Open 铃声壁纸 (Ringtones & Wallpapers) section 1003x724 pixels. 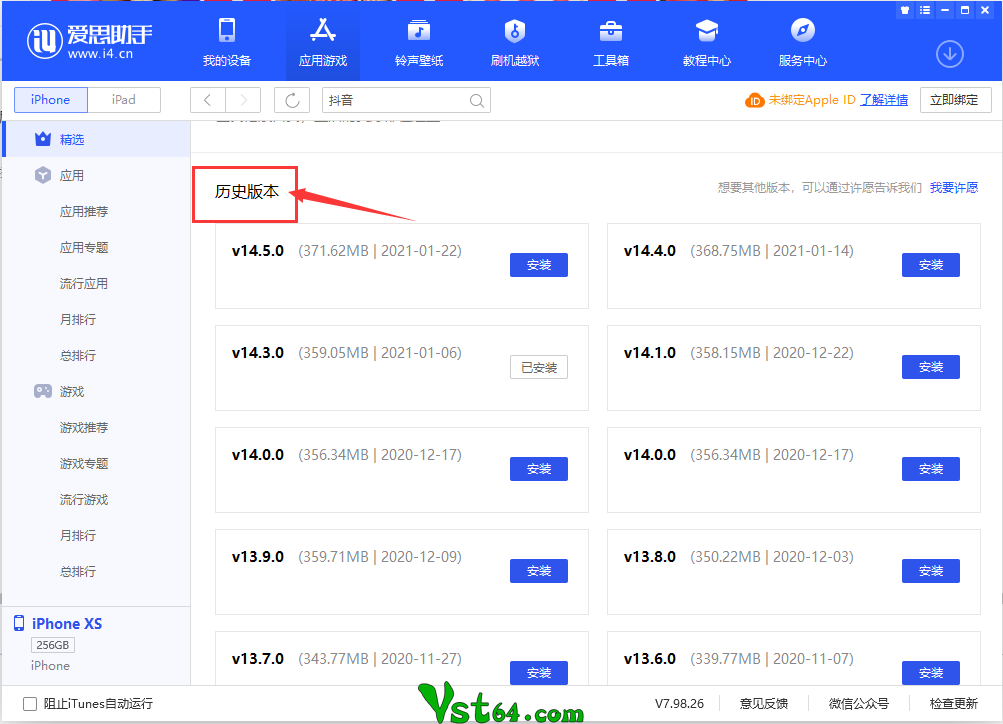coord(418,42)
